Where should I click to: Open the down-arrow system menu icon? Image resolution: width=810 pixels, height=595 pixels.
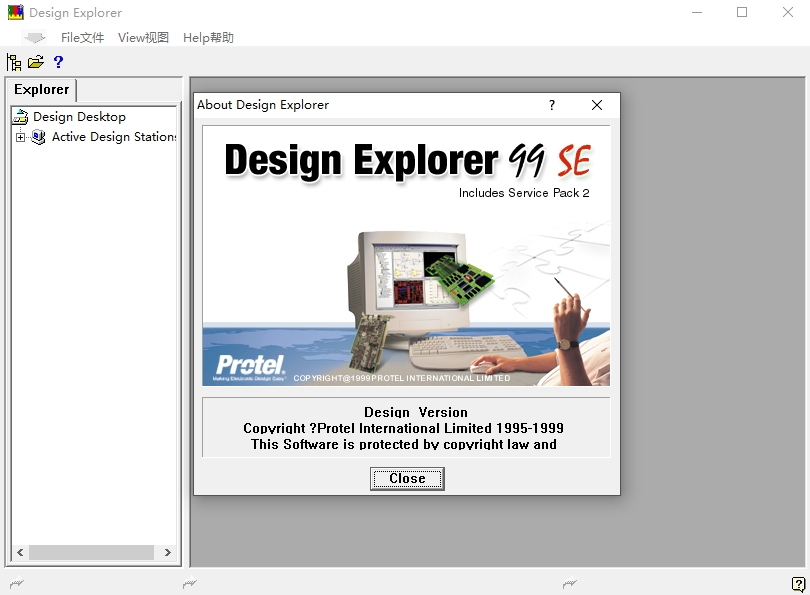pos(35,38)
